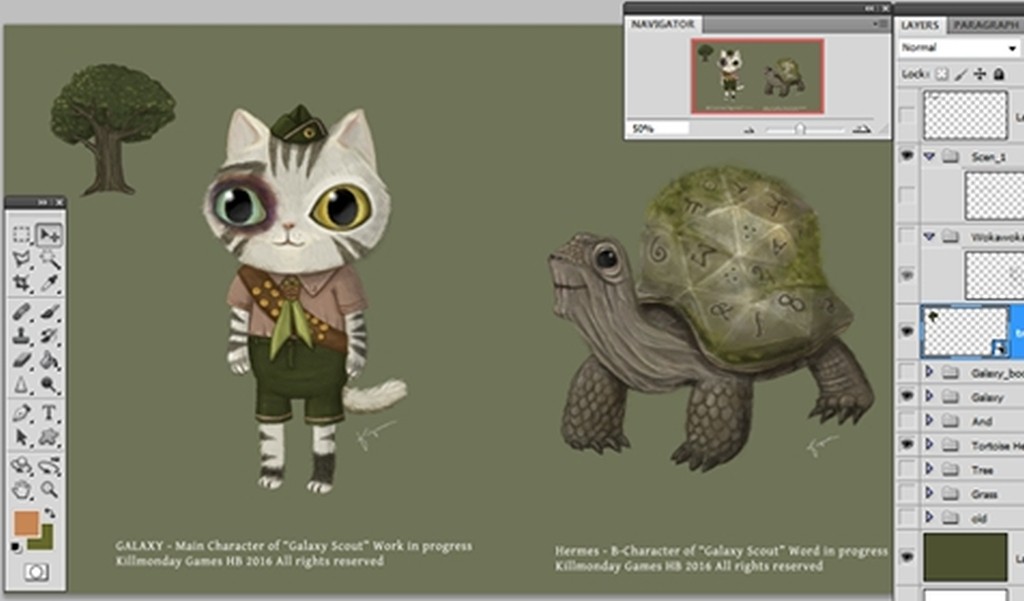Select the Zoom tool in toolbox
1024x601 pixels.
pyautogui.click(x=49, y=489)
